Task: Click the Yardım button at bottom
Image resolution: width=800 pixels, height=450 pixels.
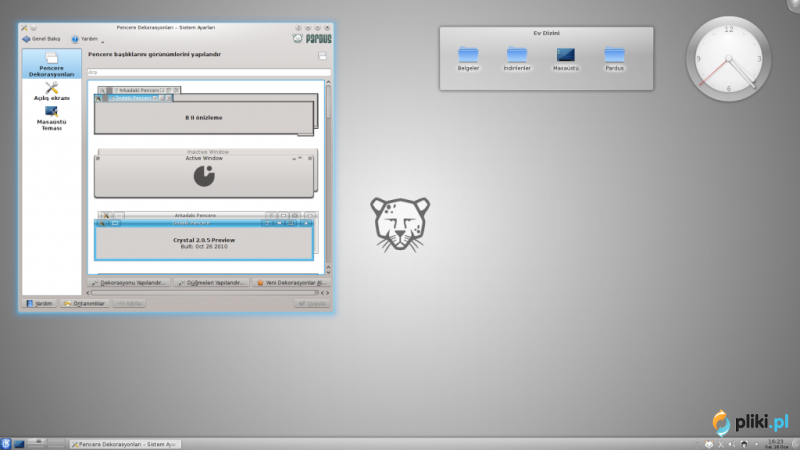Action: [x=39, y=304]
